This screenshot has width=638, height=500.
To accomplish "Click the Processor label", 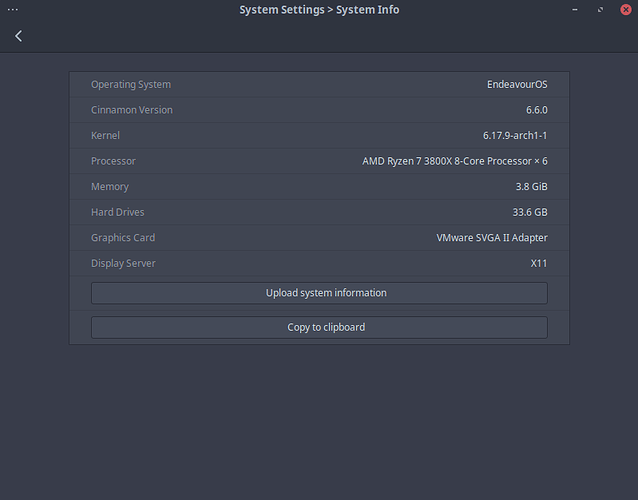I will tap(114, 161).
